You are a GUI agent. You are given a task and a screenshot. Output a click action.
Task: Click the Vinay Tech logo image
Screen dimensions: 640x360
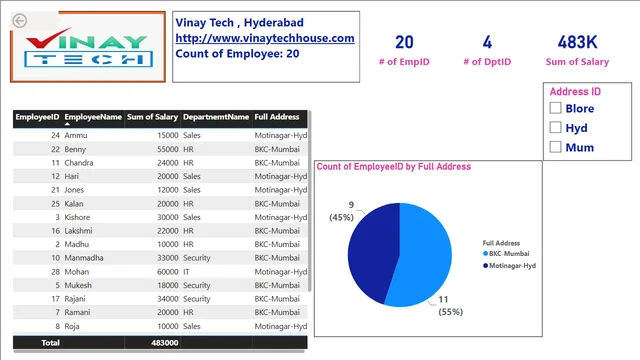[x=88, y=47]
